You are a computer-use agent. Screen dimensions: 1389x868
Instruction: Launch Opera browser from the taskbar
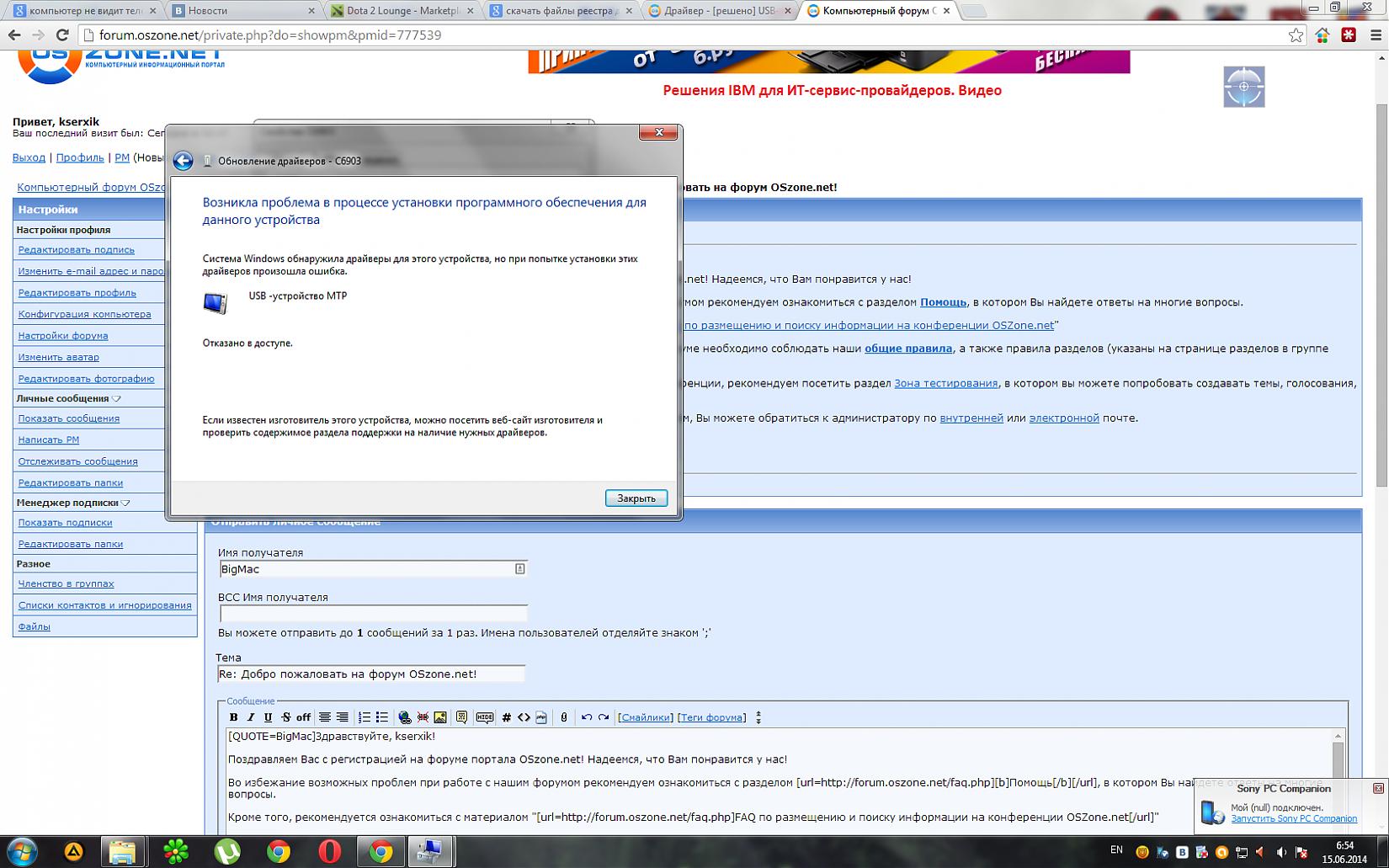pos(329,852)
